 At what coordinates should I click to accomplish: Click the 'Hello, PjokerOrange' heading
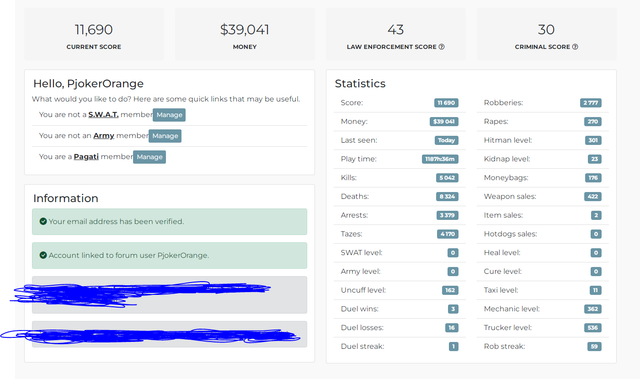point(88,84)
